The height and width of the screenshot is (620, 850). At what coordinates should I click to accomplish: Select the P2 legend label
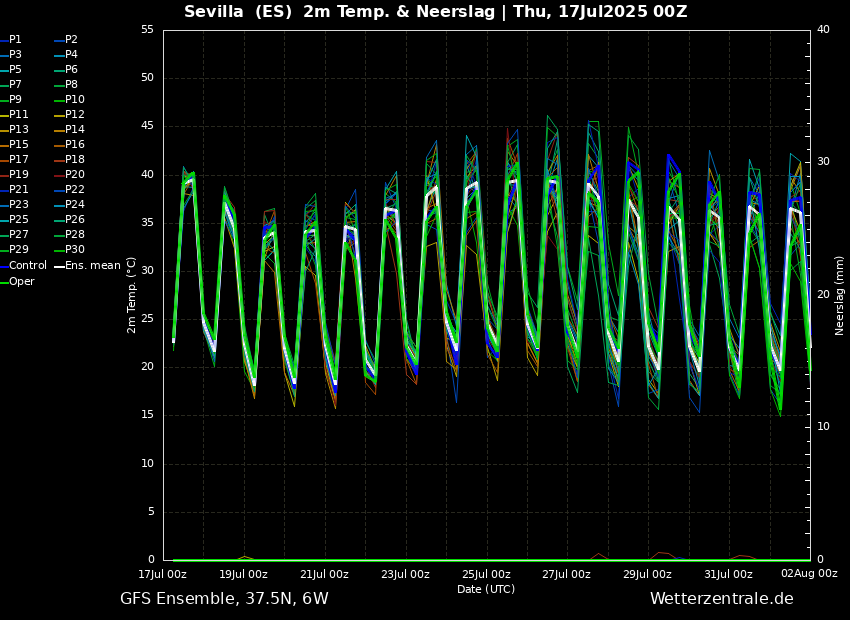coord(71,40)
